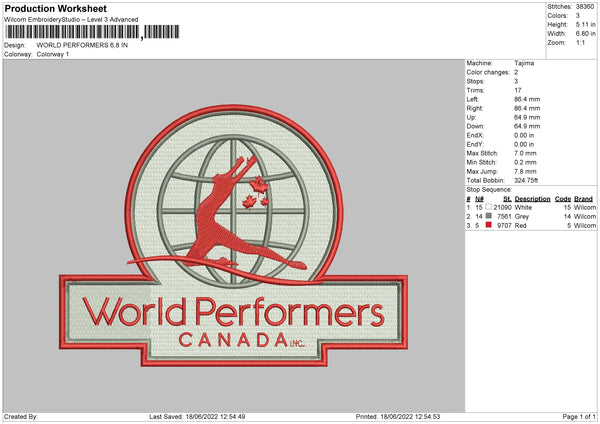
Task: Click the Color changes value 2
Action: 516,72
